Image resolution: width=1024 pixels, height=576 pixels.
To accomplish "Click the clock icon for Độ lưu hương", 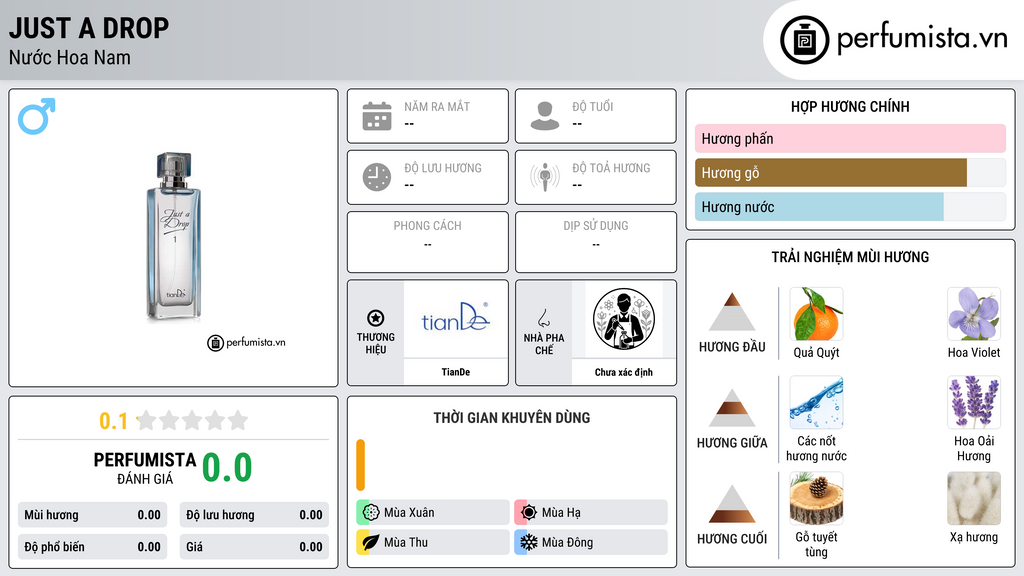I will (x=377, y=177).
